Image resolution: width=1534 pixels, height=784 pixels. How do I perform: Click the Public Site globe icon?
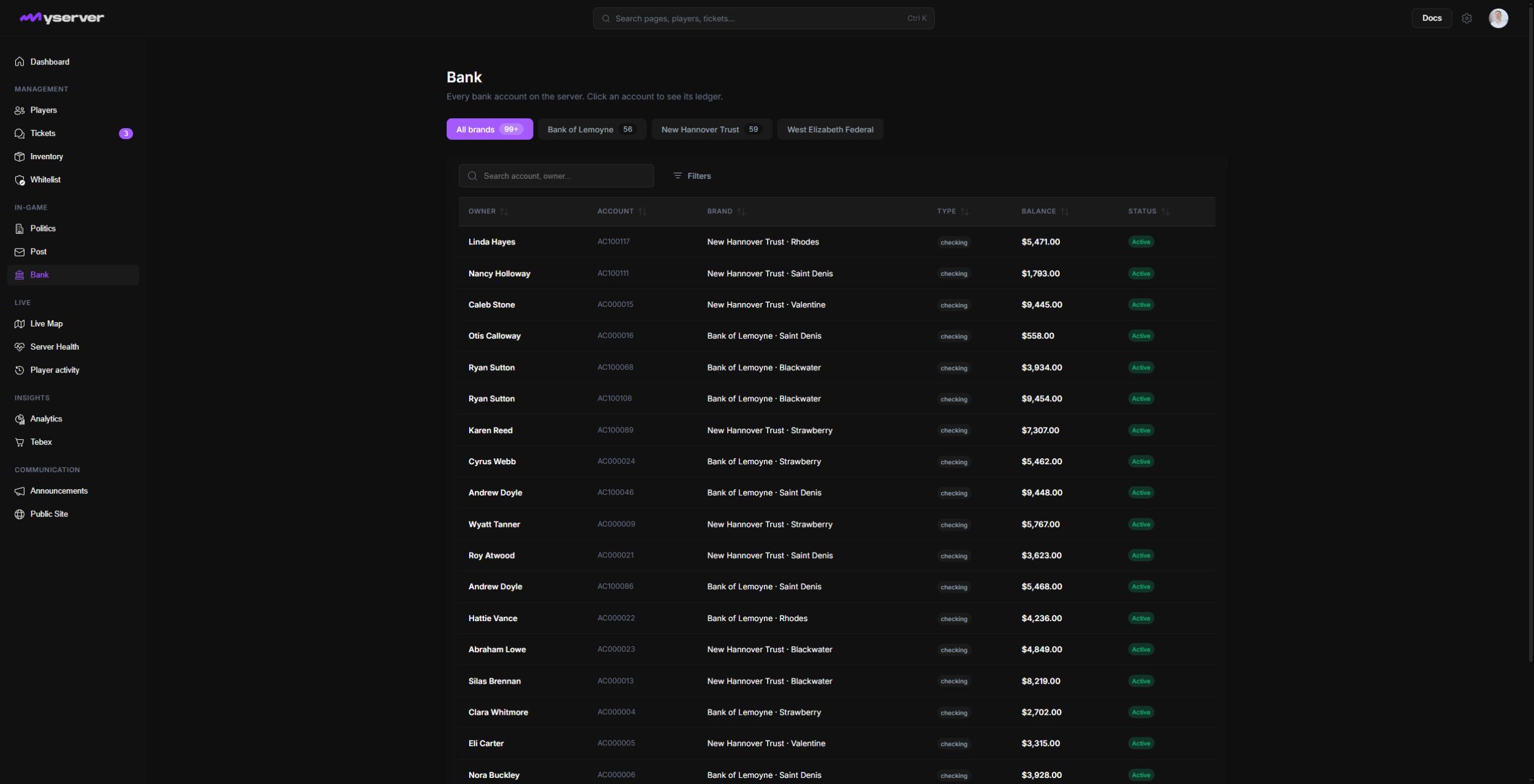[20, 514]
